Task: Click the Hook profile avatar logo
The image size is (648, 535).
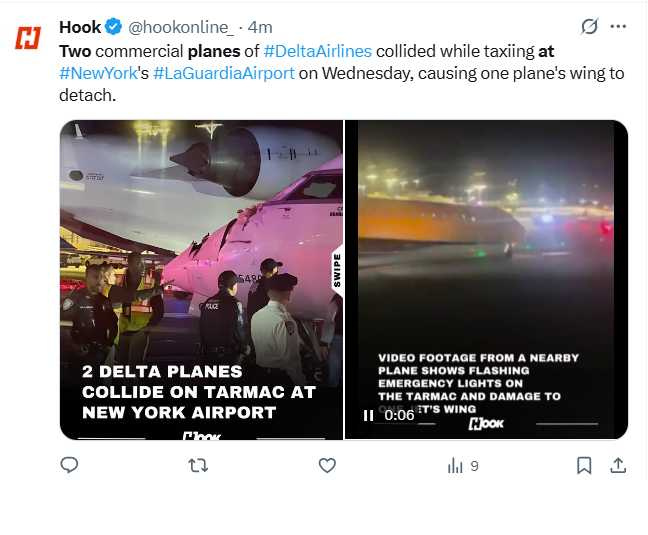Action: (x=27, y=37)
